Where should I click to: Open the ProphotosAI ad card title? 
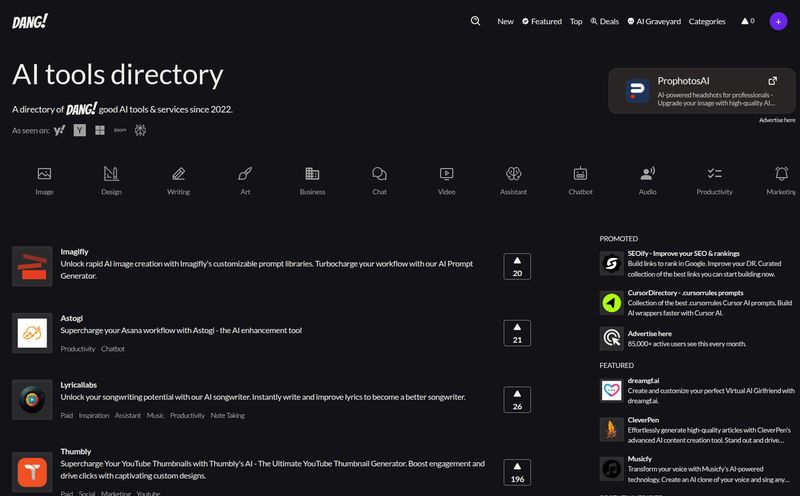pos(683,81)
